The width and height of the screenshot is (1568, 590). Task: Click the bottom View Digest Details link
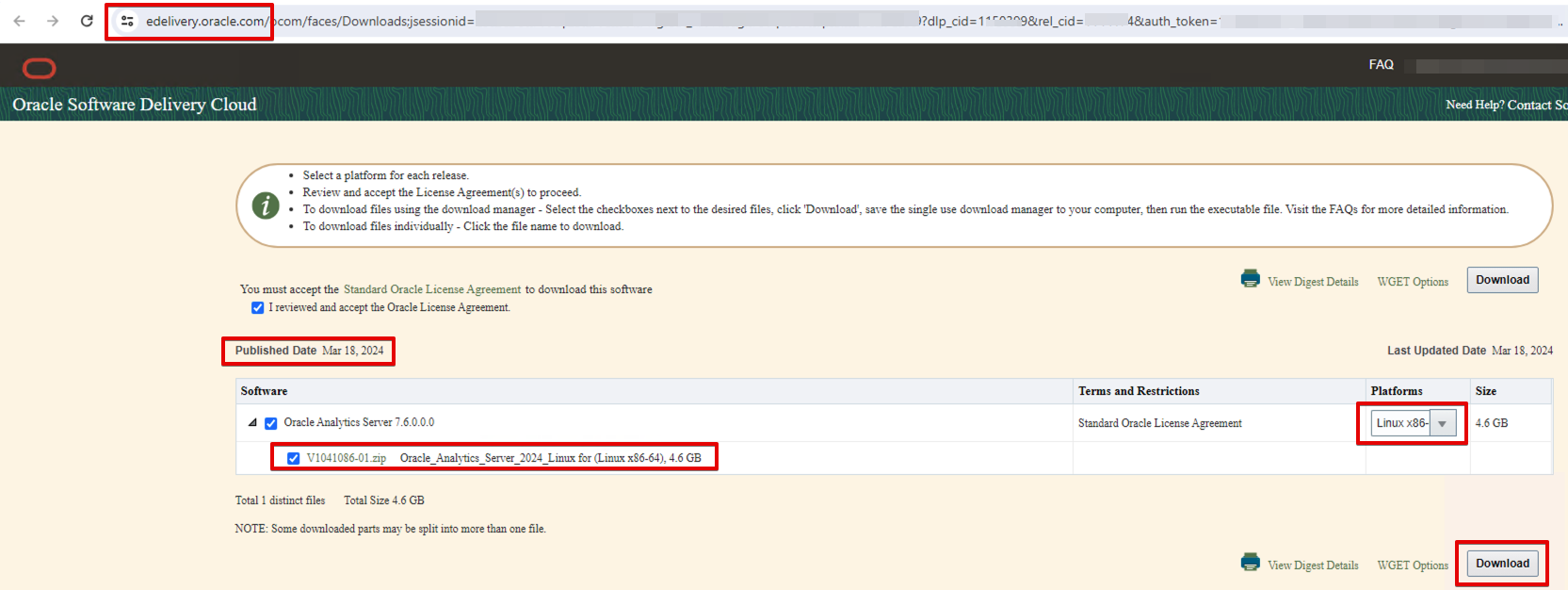click(1313, 565)
